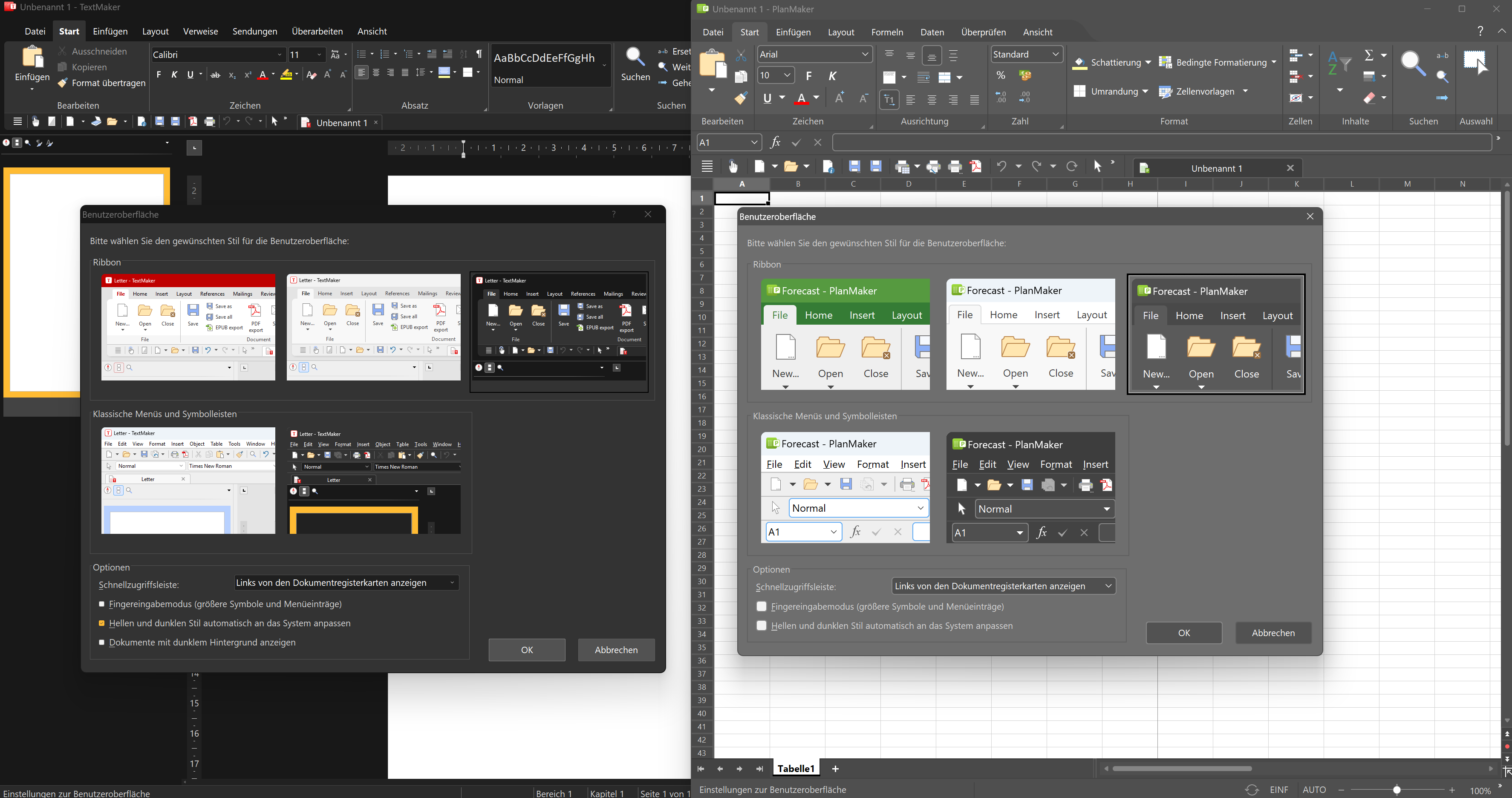1512x798 pixels.
Task: Click Superscript icon in TextMaker ribbon
Action: (x=248, y=75)
